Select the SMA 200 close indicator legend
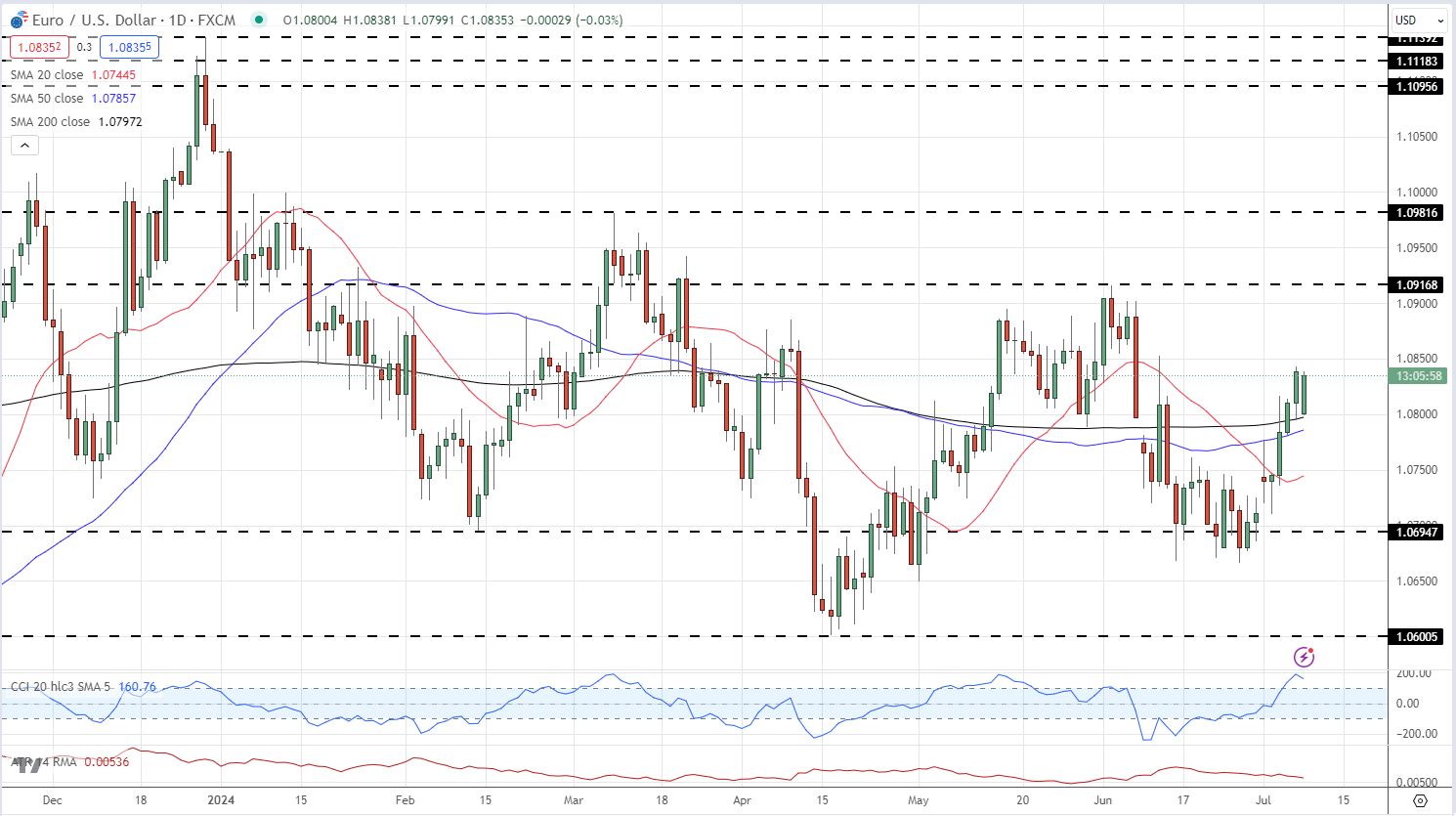The image size is (1456, 816). point(50,122)
